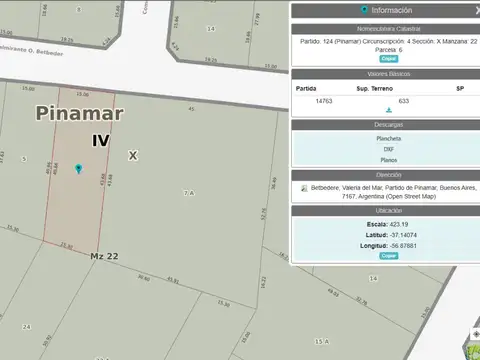Click the Latitud value -37.14074
Image resolution: width=480 pixels, height=360 pixels.
403,235
